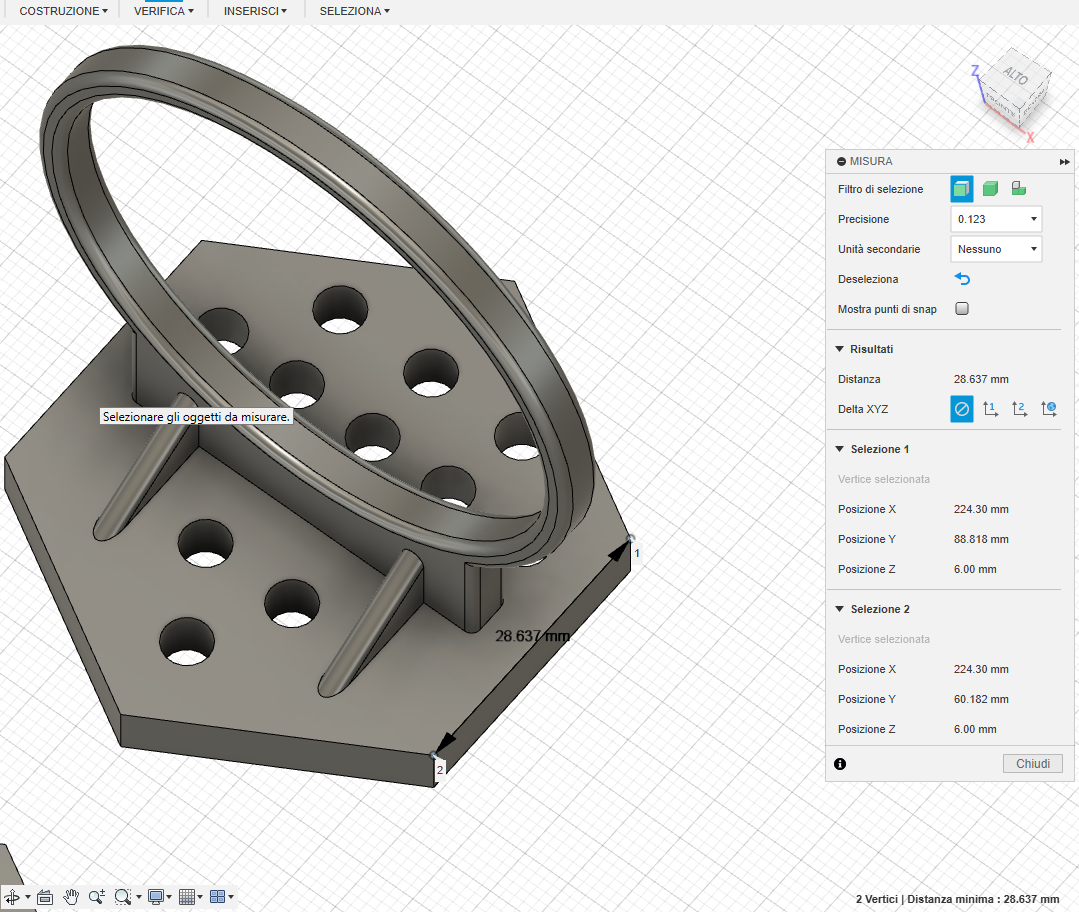This screenshot has height=912, width=1079.
Task: Select the components selection filter icon
Action: (1017, 188)
